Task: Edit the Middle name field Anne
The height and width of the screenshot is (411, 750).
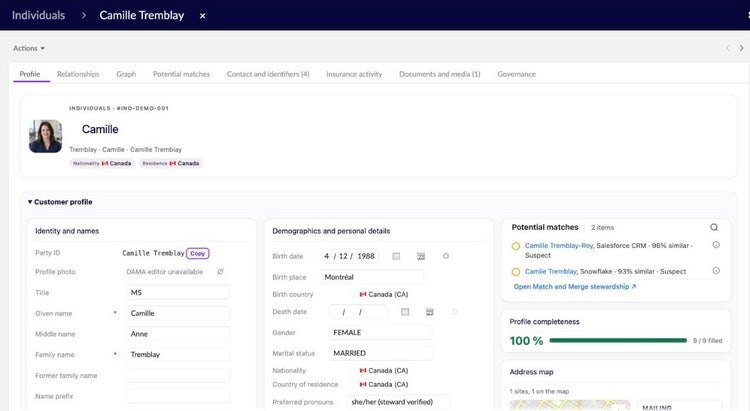Action: 178,334
